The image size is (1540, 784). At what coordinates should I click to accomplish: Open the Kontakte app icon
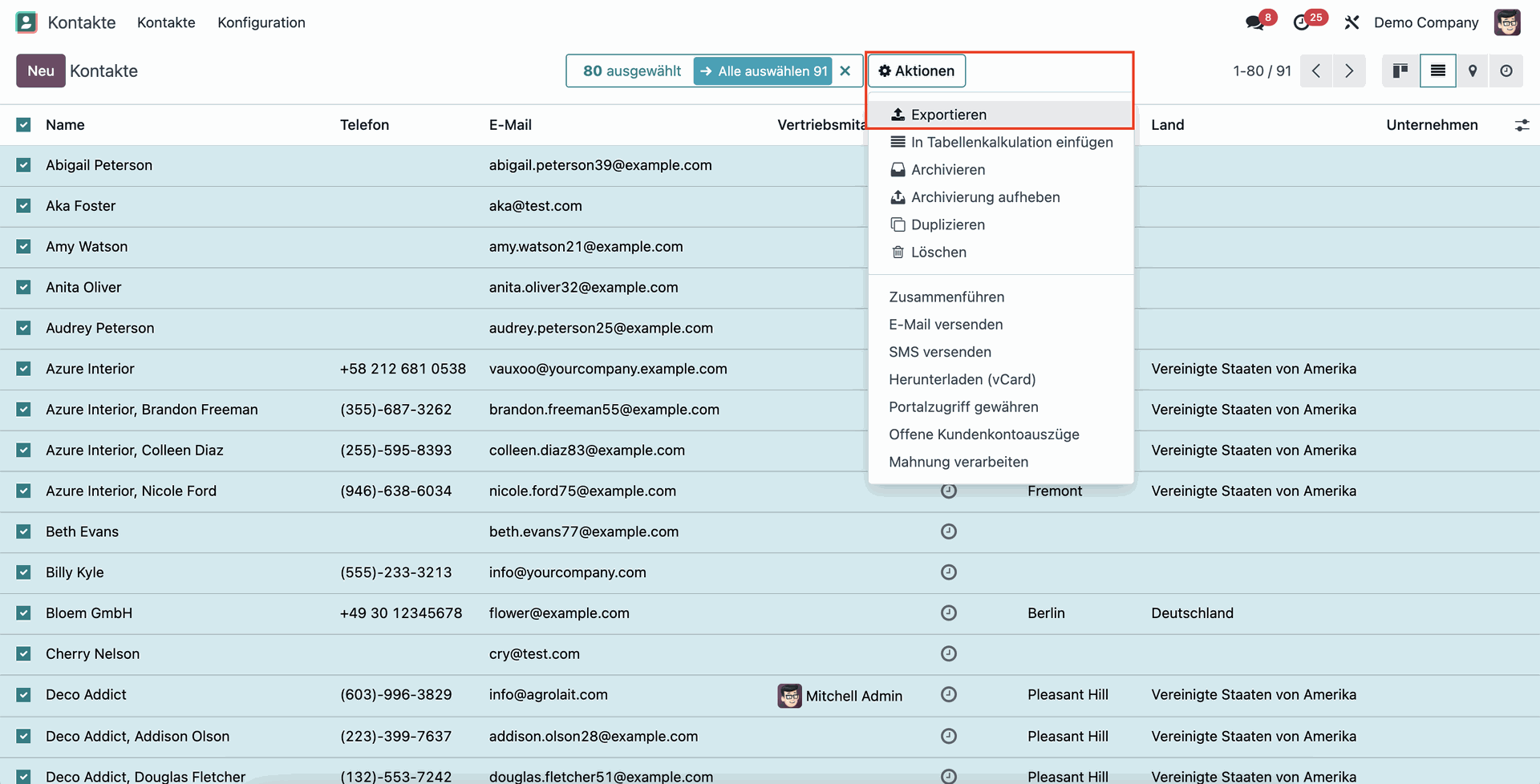26,22
